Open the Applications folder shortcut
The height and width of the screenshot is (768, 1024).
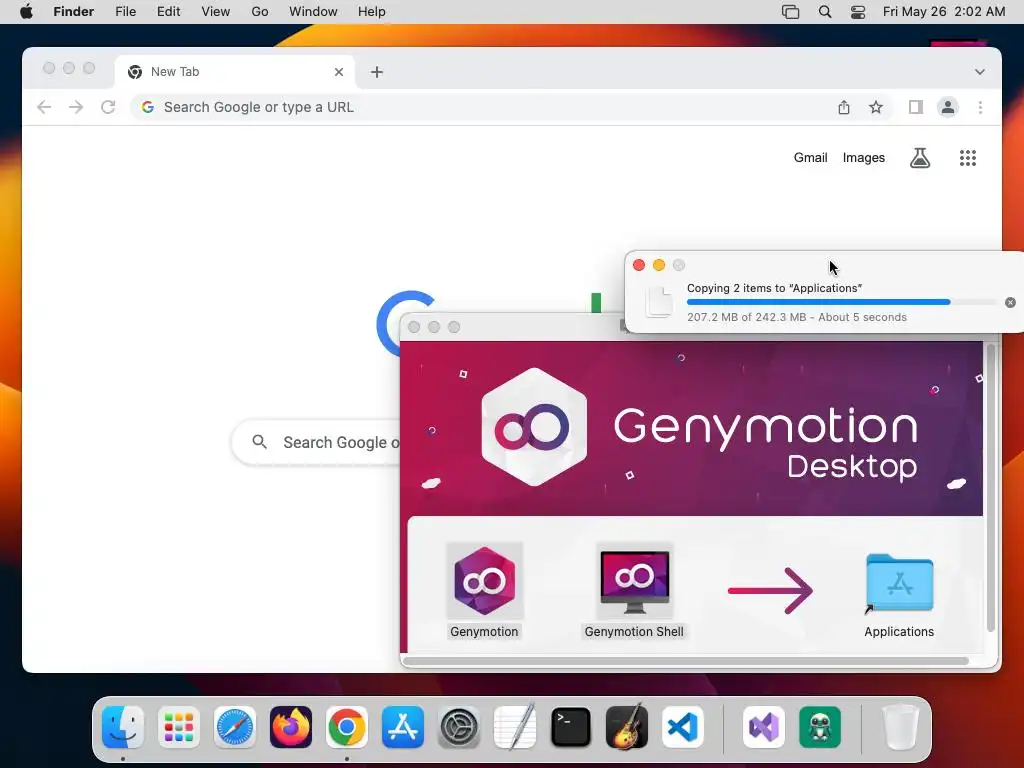click(899, 583)
